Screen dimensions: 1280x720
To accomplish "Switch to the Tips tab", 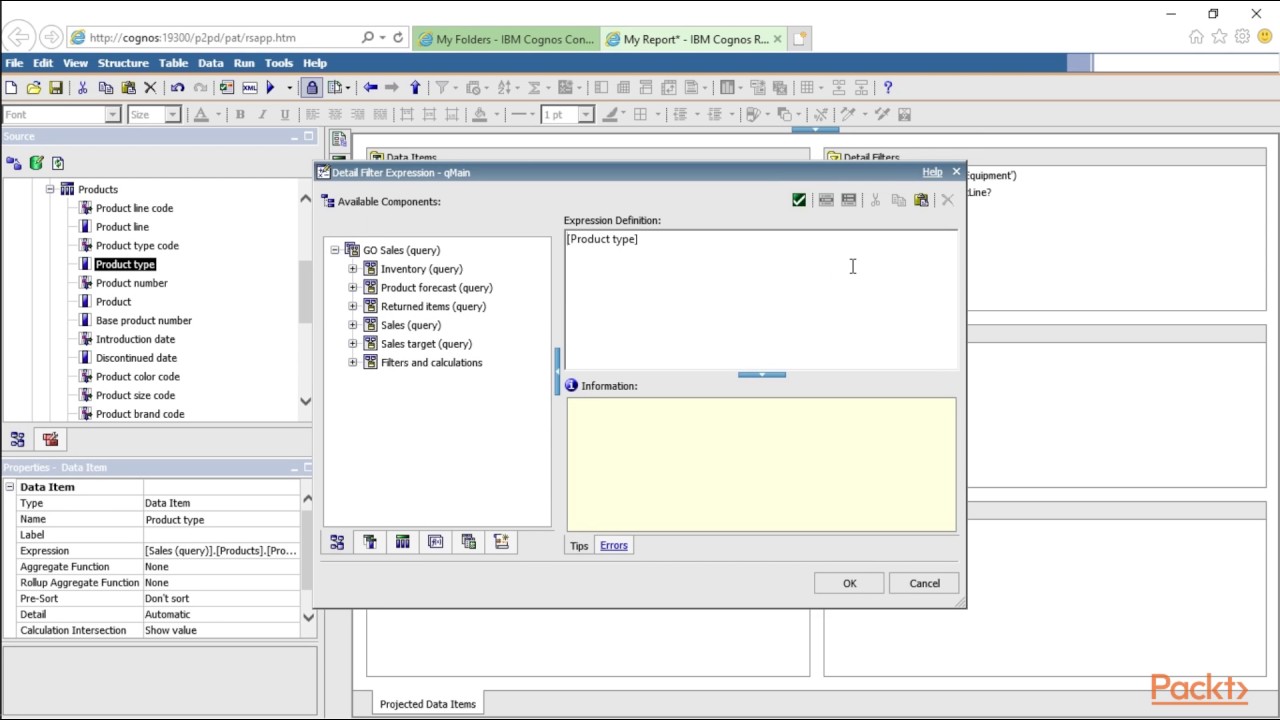I will (579, 546).
